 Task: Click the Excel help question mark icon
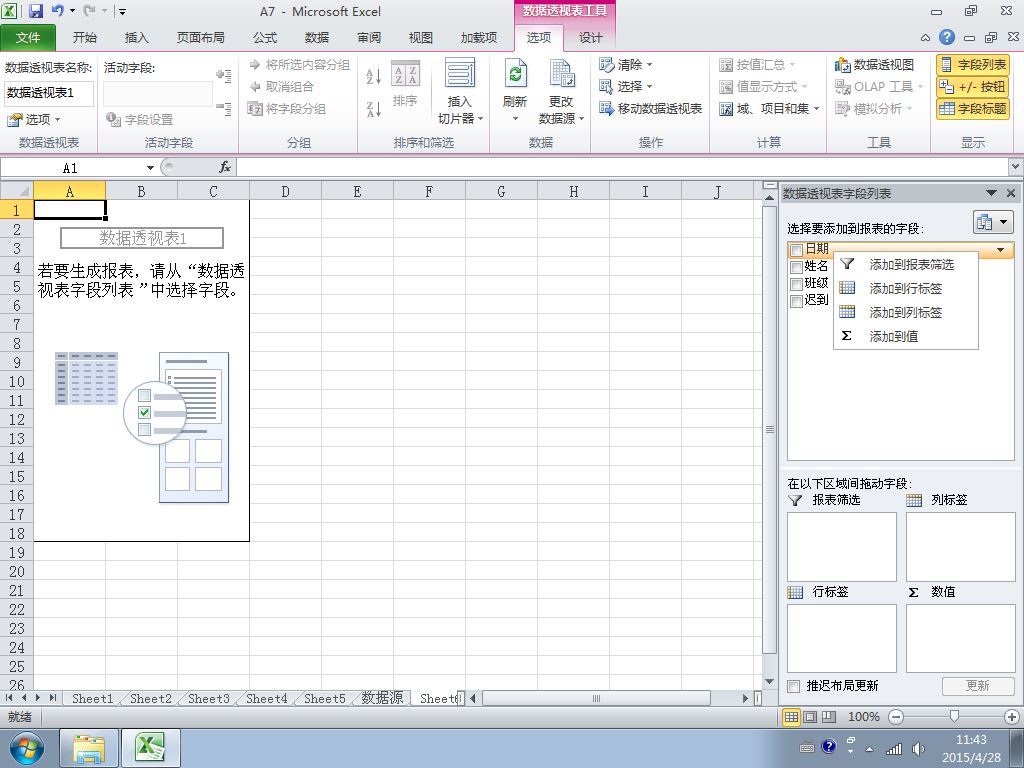point(946,37)
